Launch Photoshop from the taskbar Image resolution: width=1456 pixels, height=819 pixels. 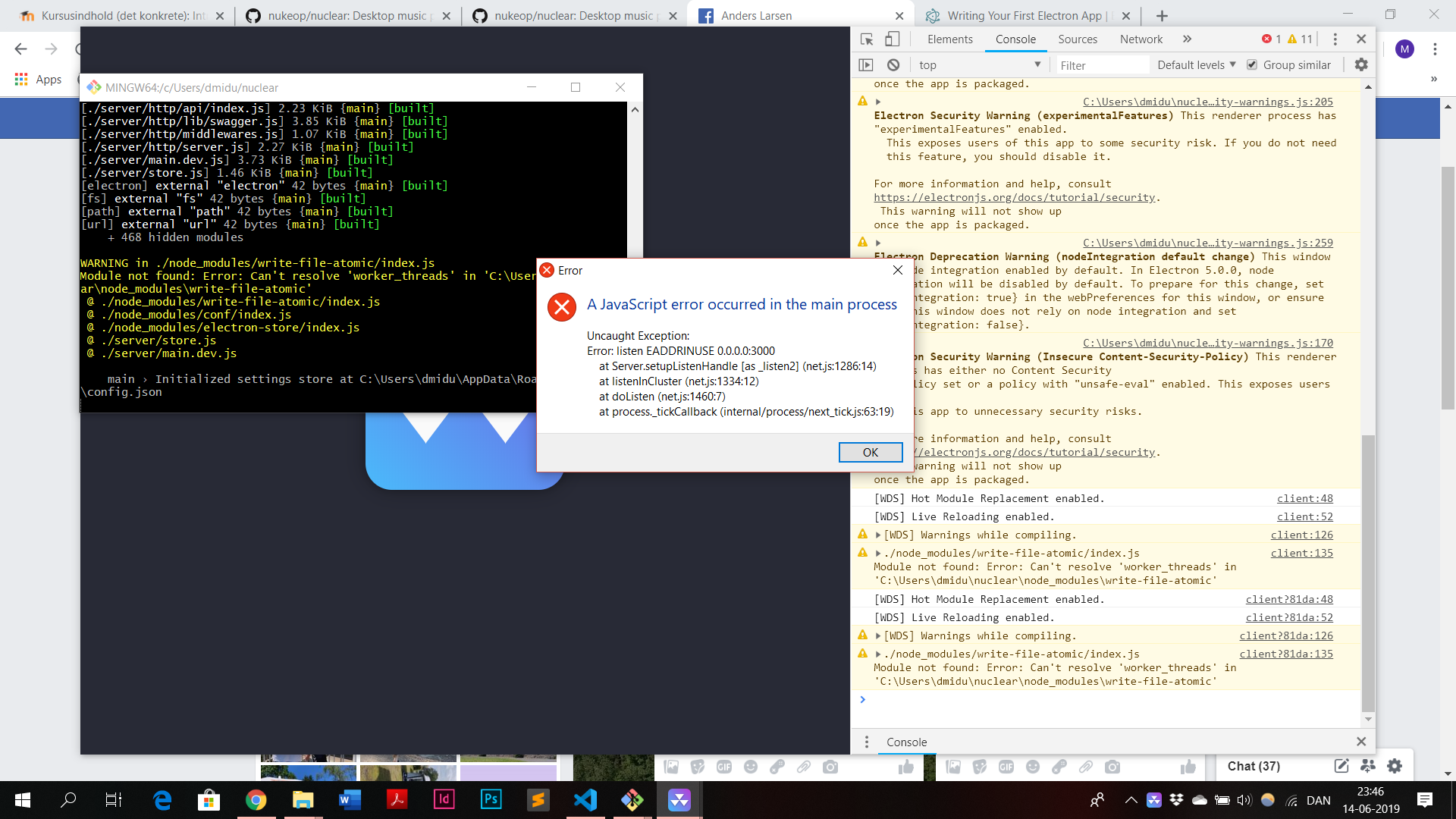(491, 799)
